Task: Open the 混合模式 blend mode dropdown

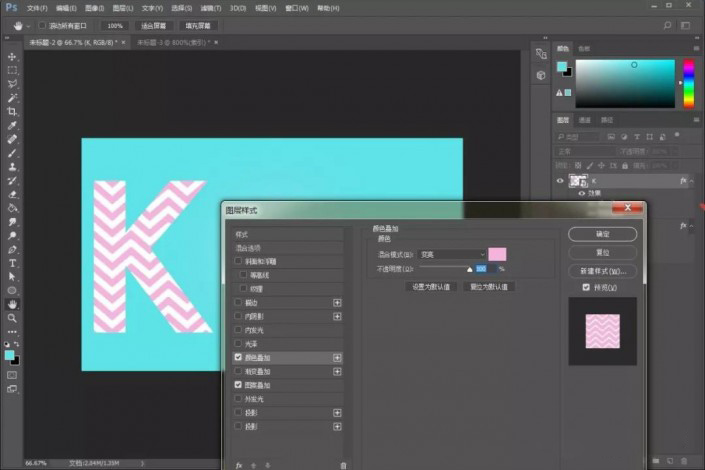Action: pyautogui.click(x=452, y=255)
